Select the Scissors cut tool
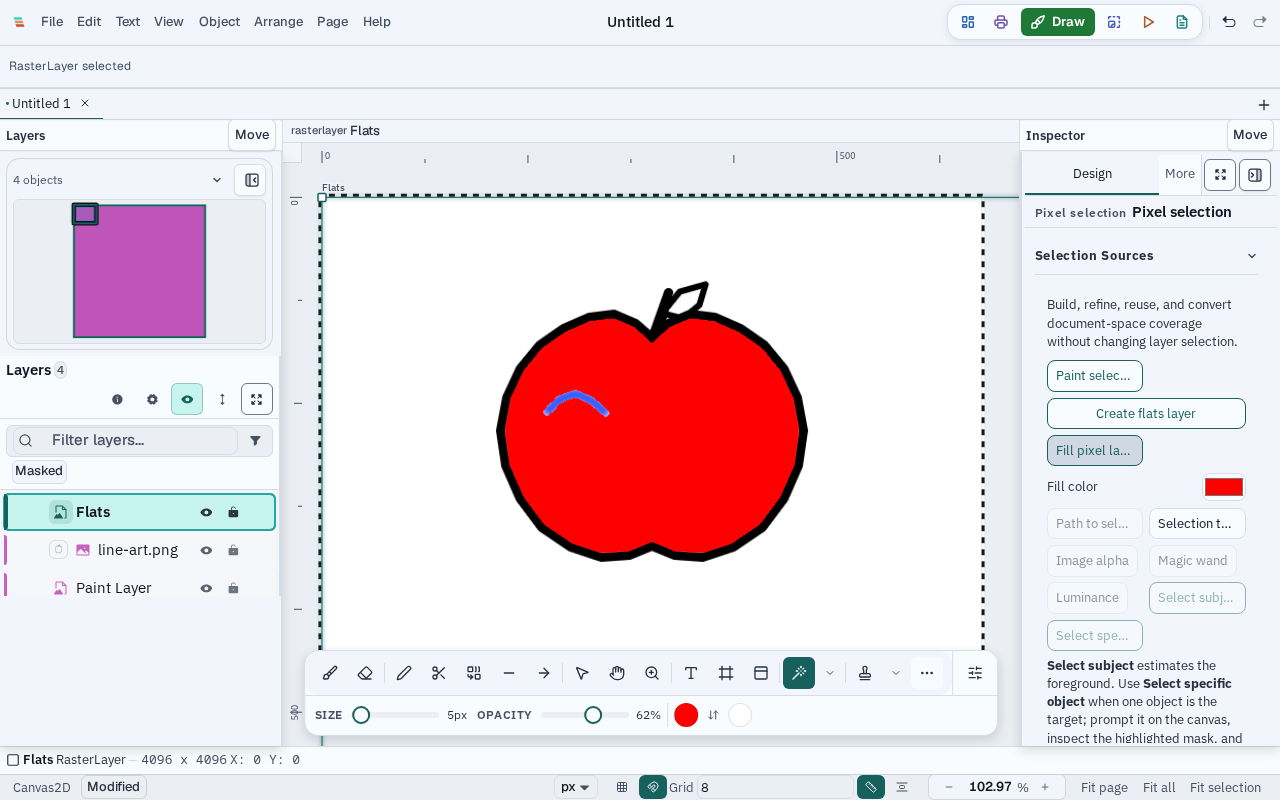This screenshot has height=800, width=1280. pos(439,673)
